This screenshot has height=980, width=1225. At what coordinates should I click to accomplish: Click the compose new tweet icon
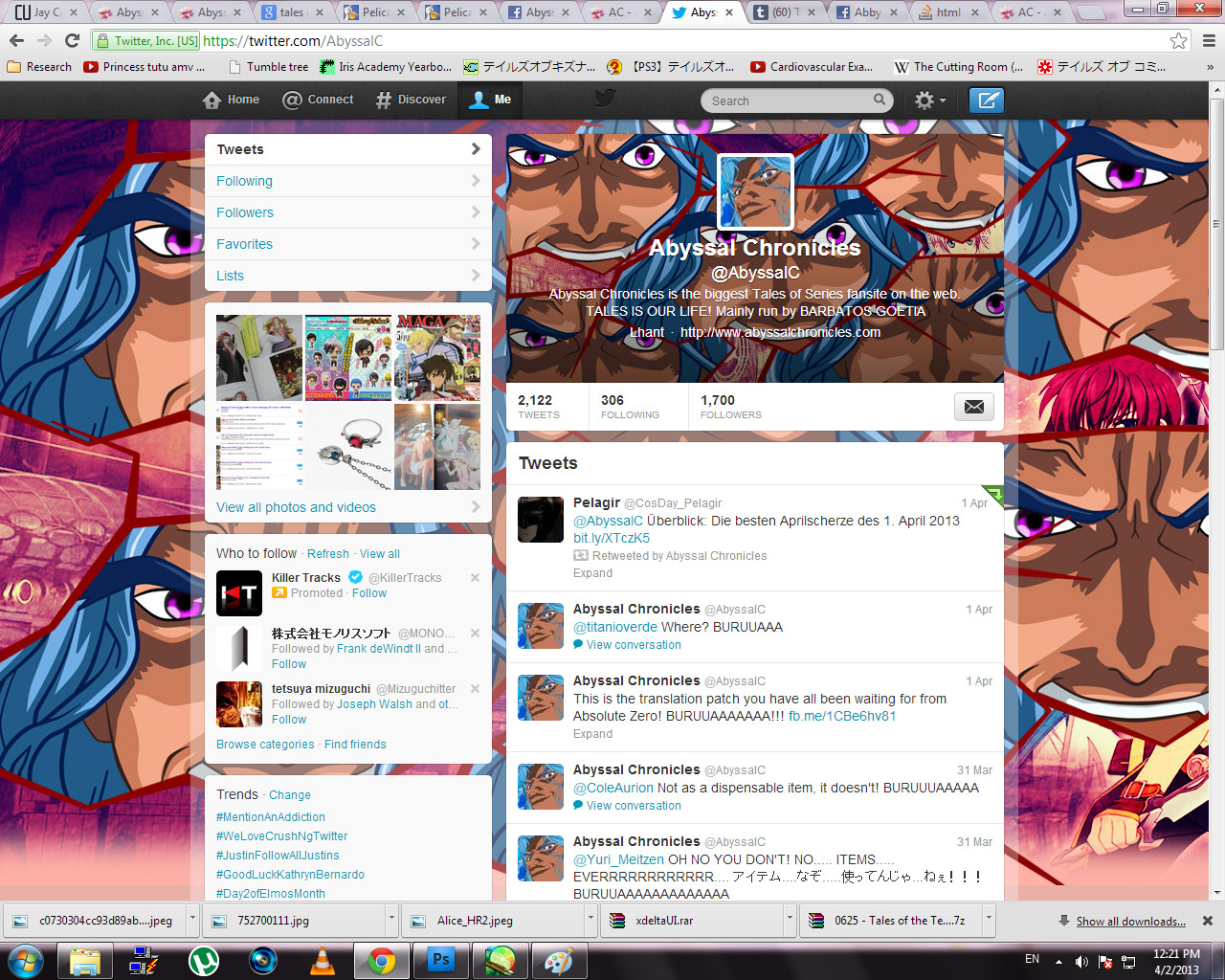pyautogui.click(x=986, y=100)
